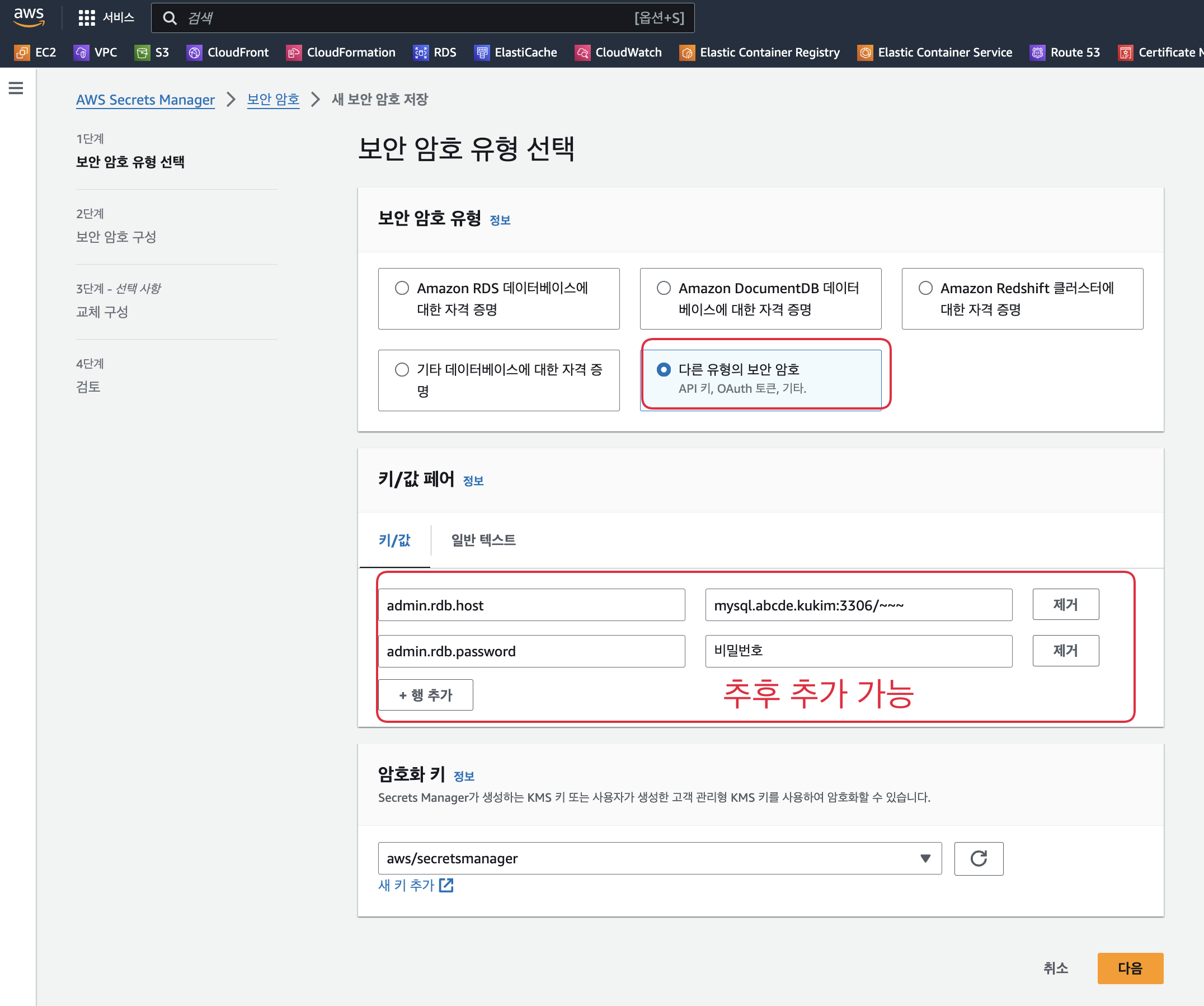Choose 기타 데이터베이스 credentials radio option
Image resolution: width=1204 pixels, height=1006 pixels.
[x=402, y=369]
